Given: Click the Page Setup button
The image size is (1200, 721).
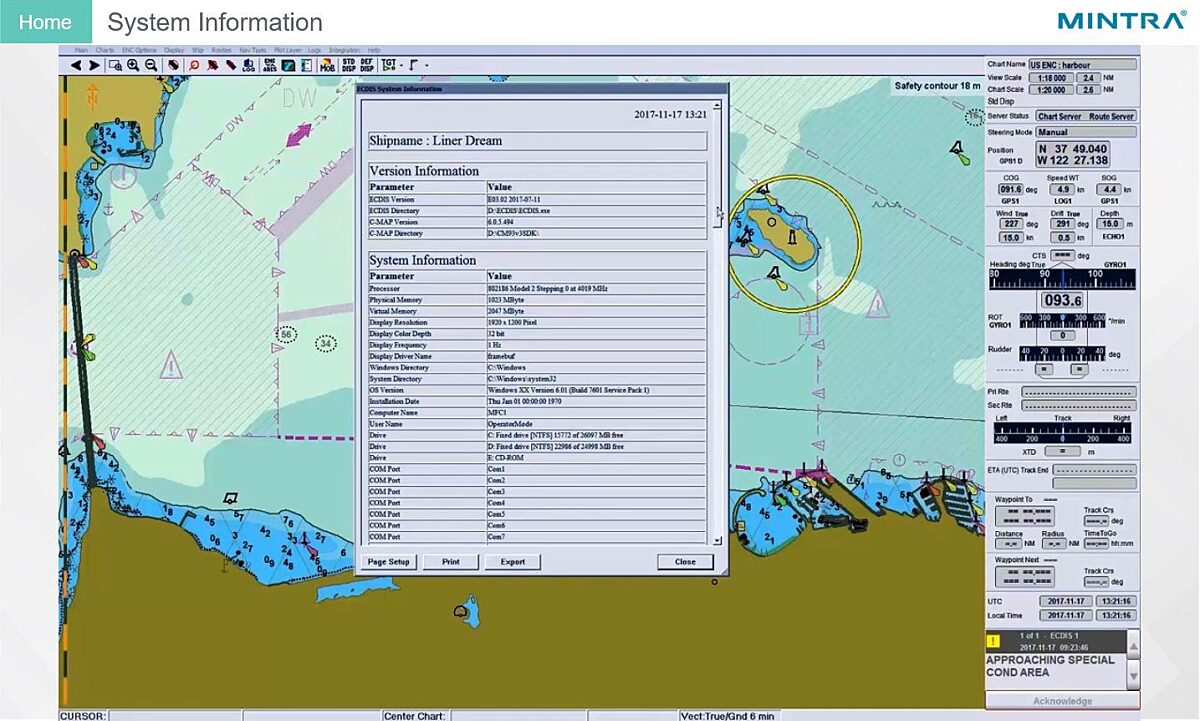Looking at the screenshot, I should pyautogui.click(x=389, y=562).
